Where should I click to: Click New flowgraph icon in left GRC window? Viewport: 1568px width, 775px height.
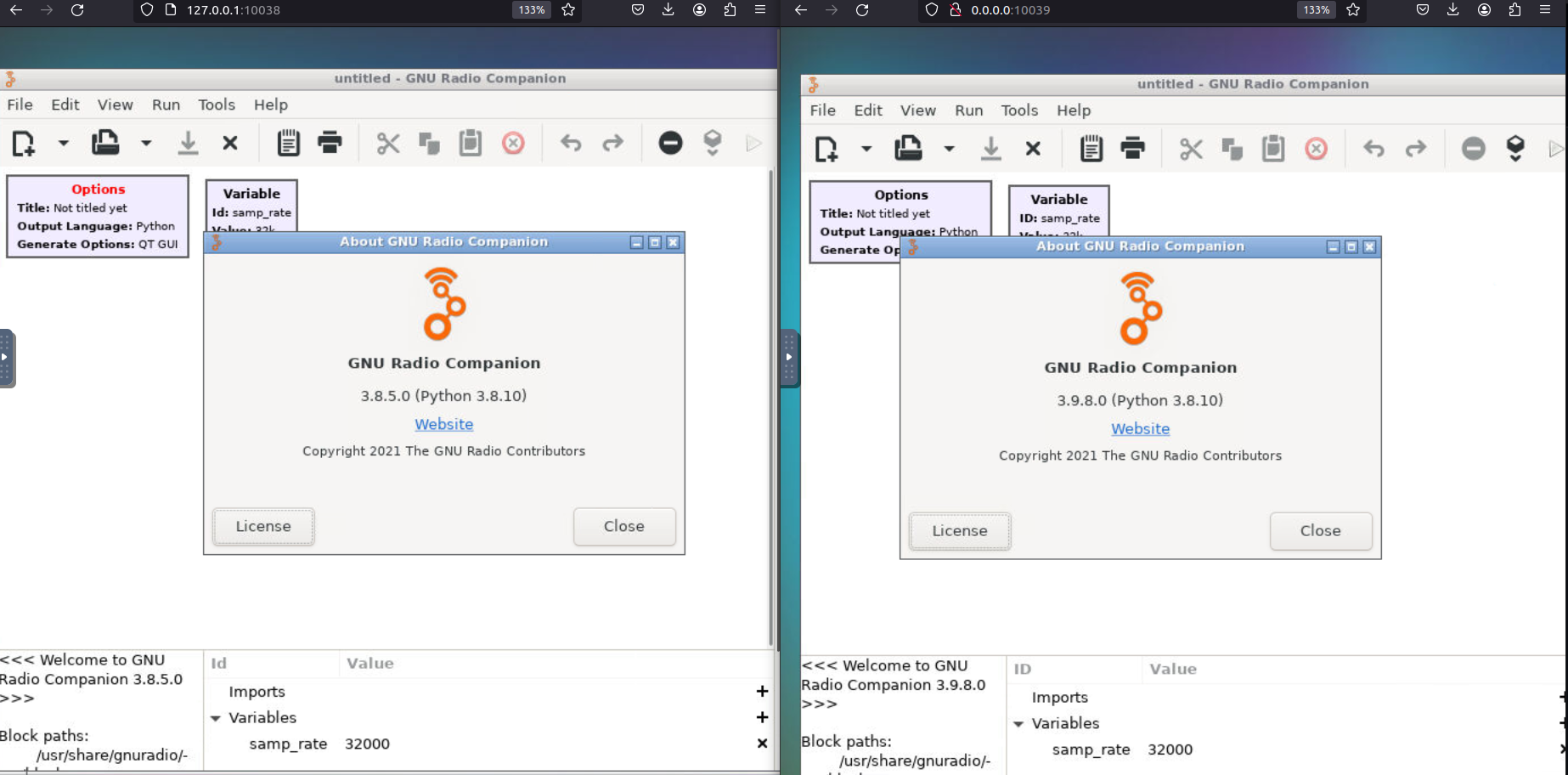click(24, 143)
